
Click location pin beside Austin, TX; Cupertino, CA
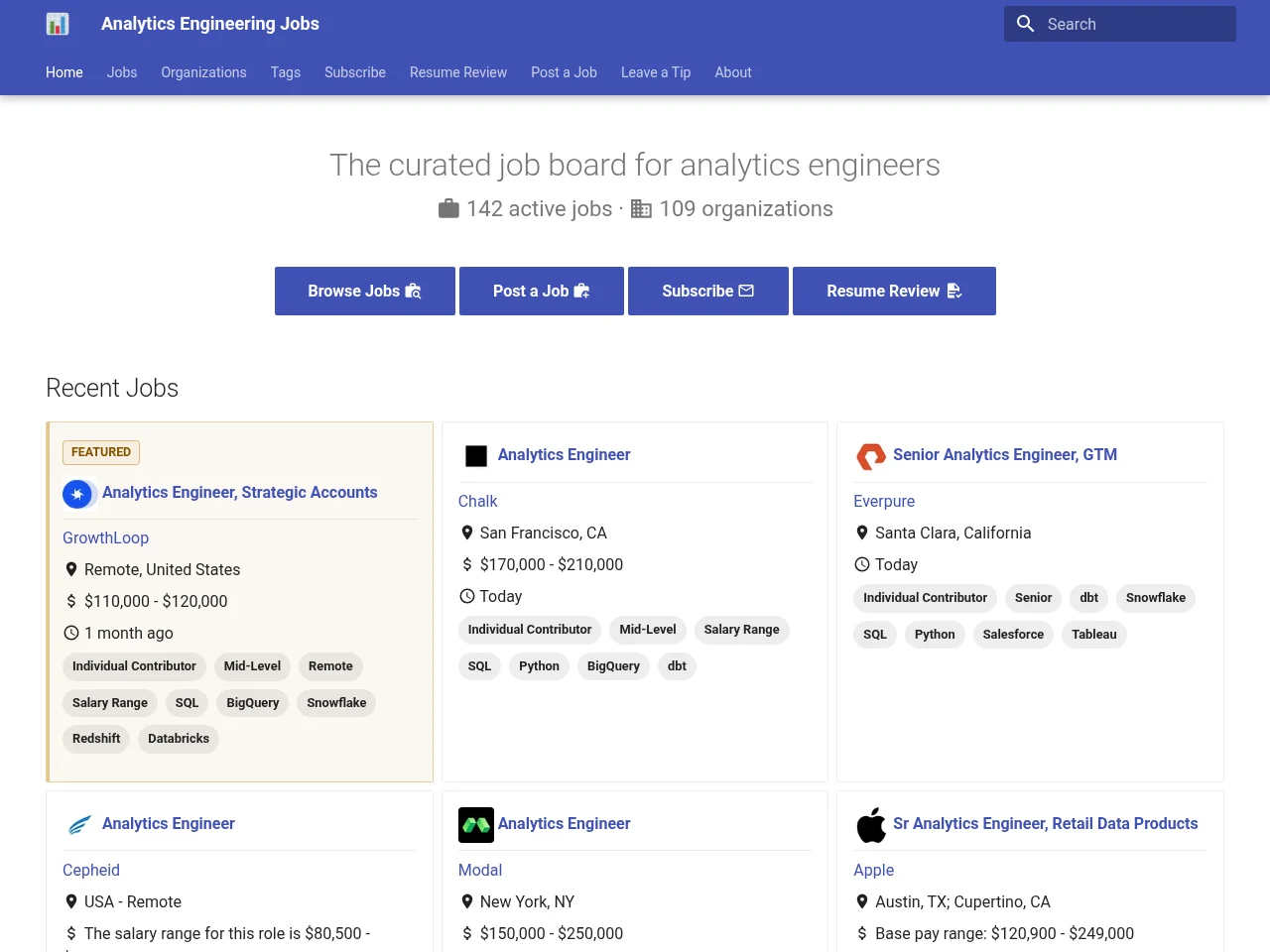(862, 901)
